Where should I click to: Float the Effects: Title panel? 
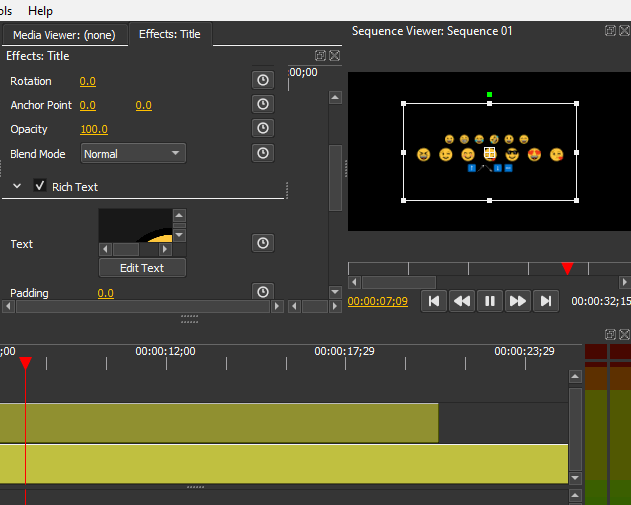[x=320, y=56]
